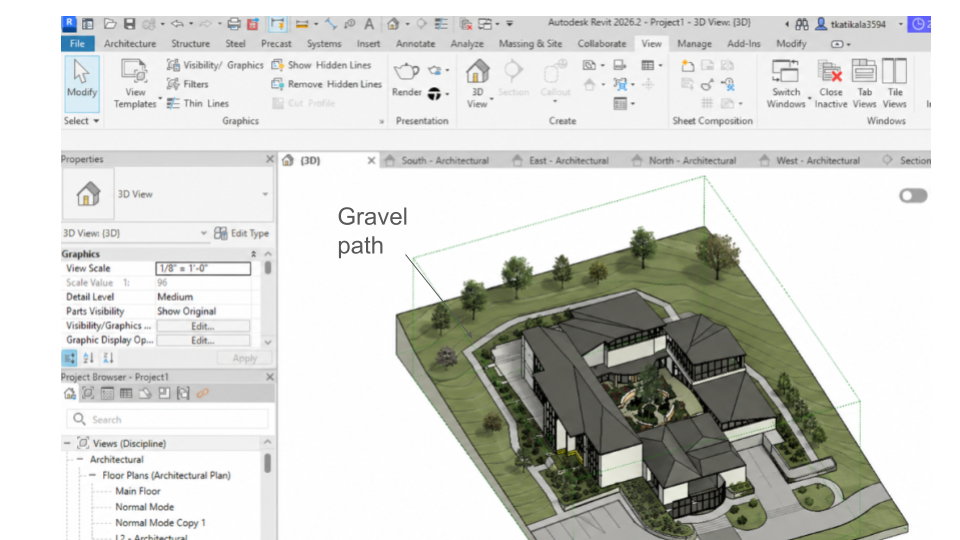Image resolution: width=960 pixels, height=540 pixels.
Task: Click the Open folder icon in quick access toolbar
Action: pos(110,24)
